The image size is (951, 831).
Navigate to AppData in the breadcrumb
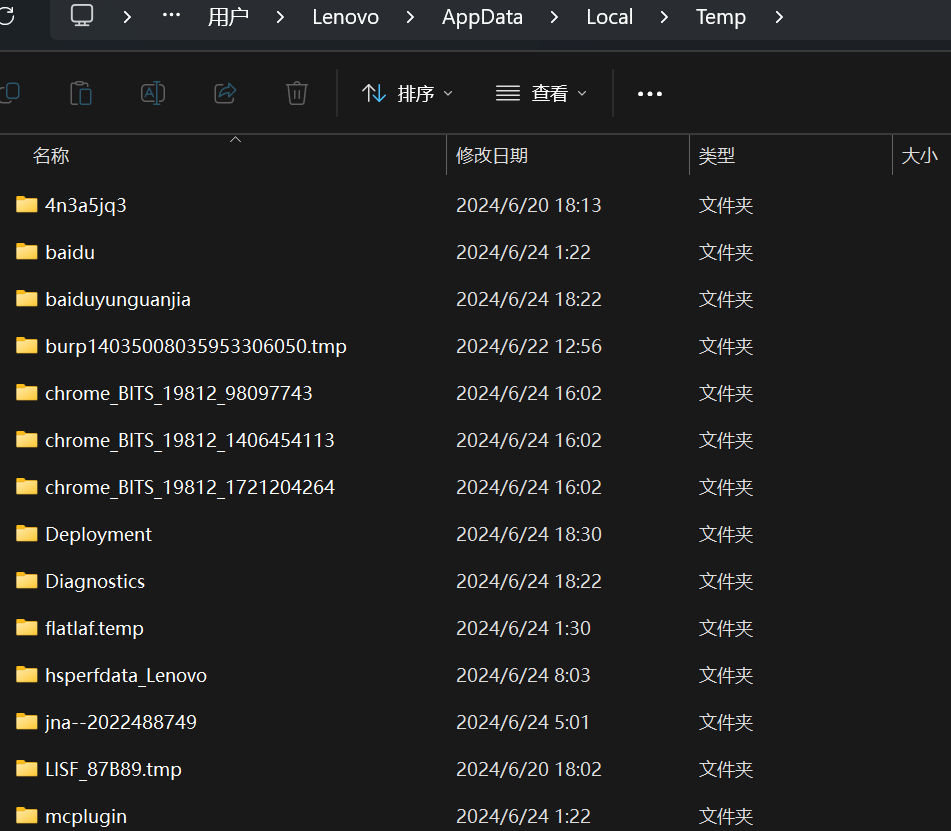coord(482,17)
